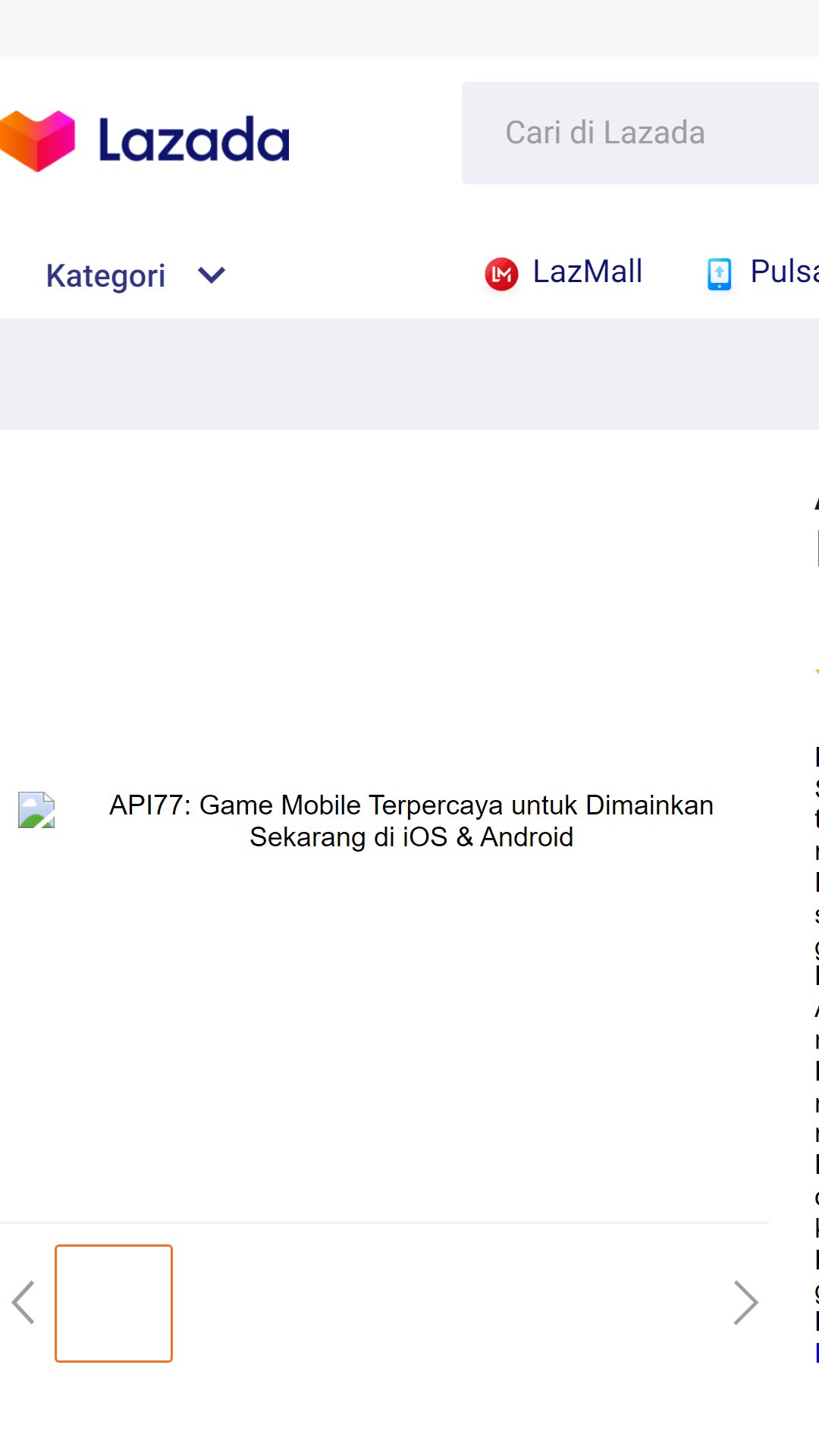Click the API77 Game Mobile product image text
Screen dimensions: 819x1456
tap(411, 821)
